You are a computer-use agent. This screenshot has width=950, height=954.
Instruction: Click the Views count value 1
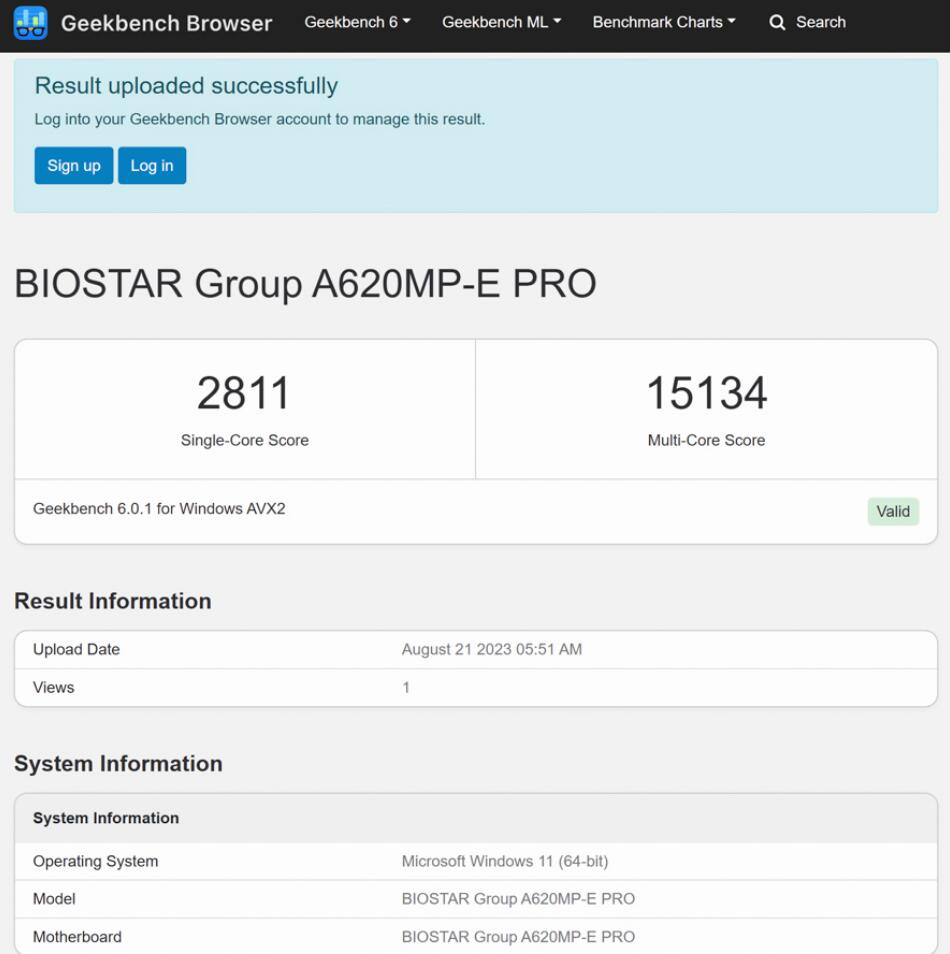point(406,688)
